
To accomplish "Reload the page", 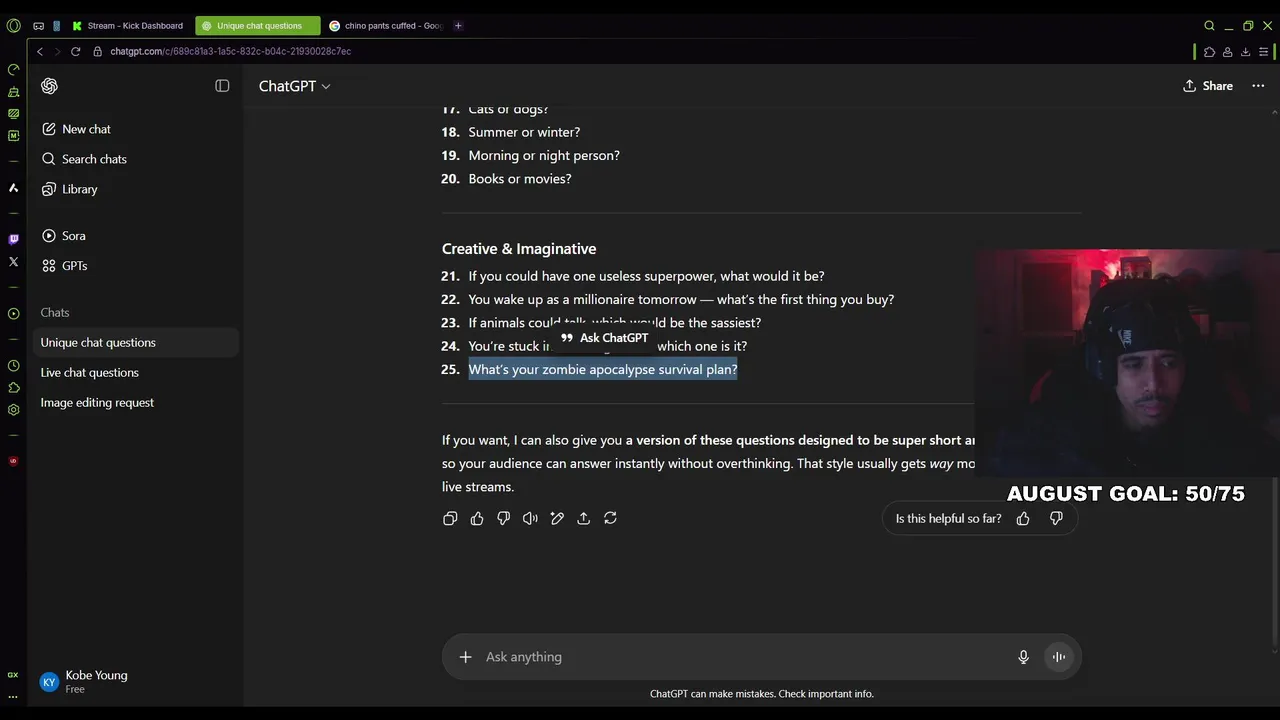I will coord(75,51).
